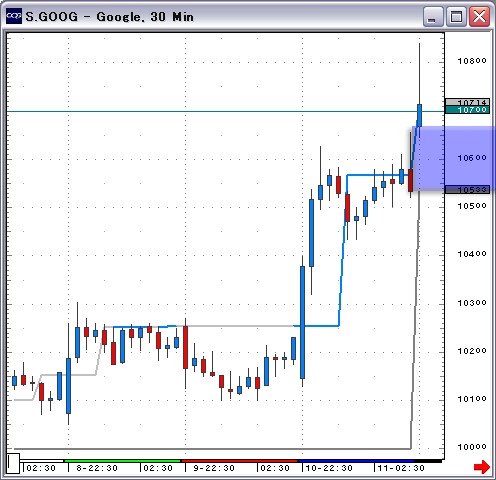Click the green session bar on time axis

pos(122,461)
